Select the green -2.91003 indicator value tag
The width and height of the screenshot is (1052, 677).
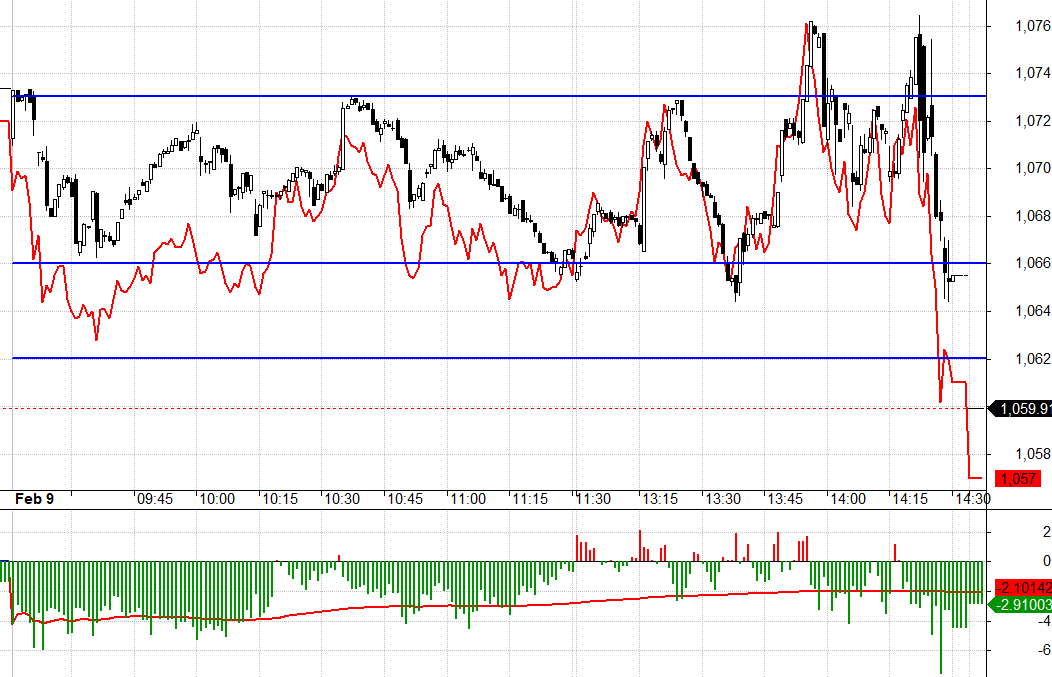1022,605
